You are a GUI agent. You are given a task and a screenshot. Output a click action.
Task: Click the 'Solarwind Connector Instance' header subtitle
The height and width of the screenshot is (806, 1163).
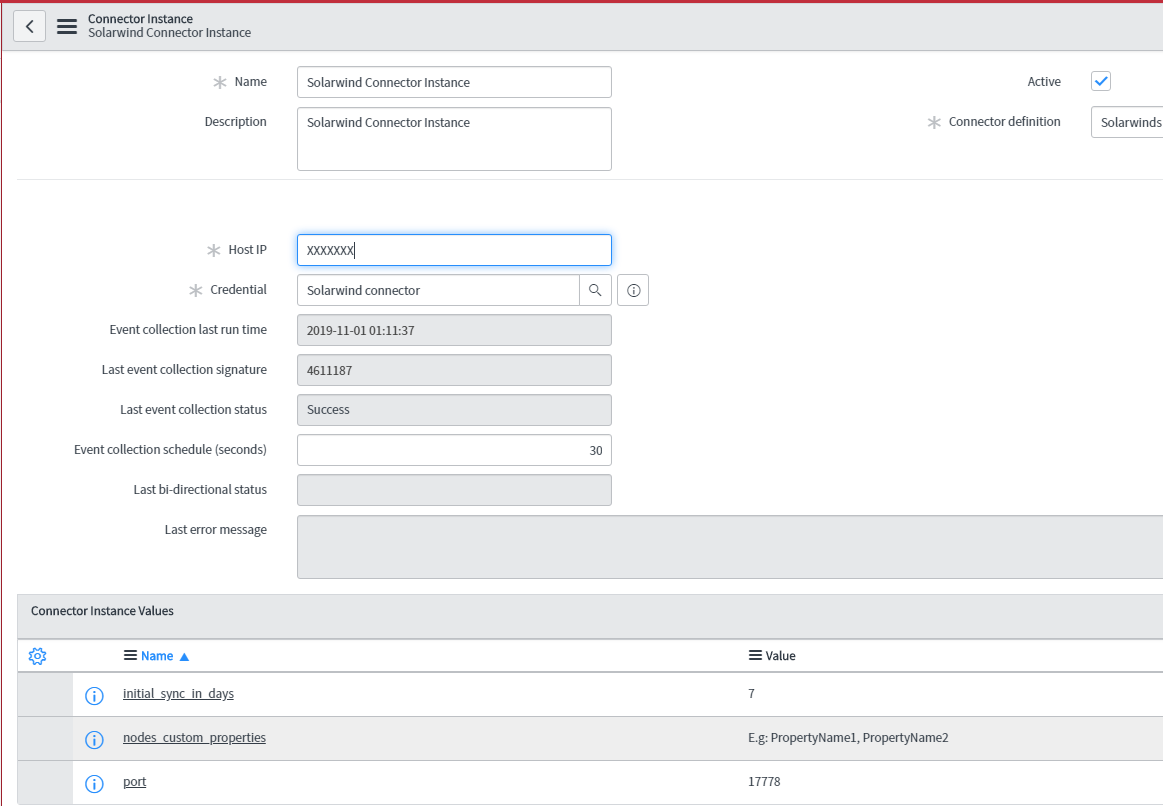[169, 33]
